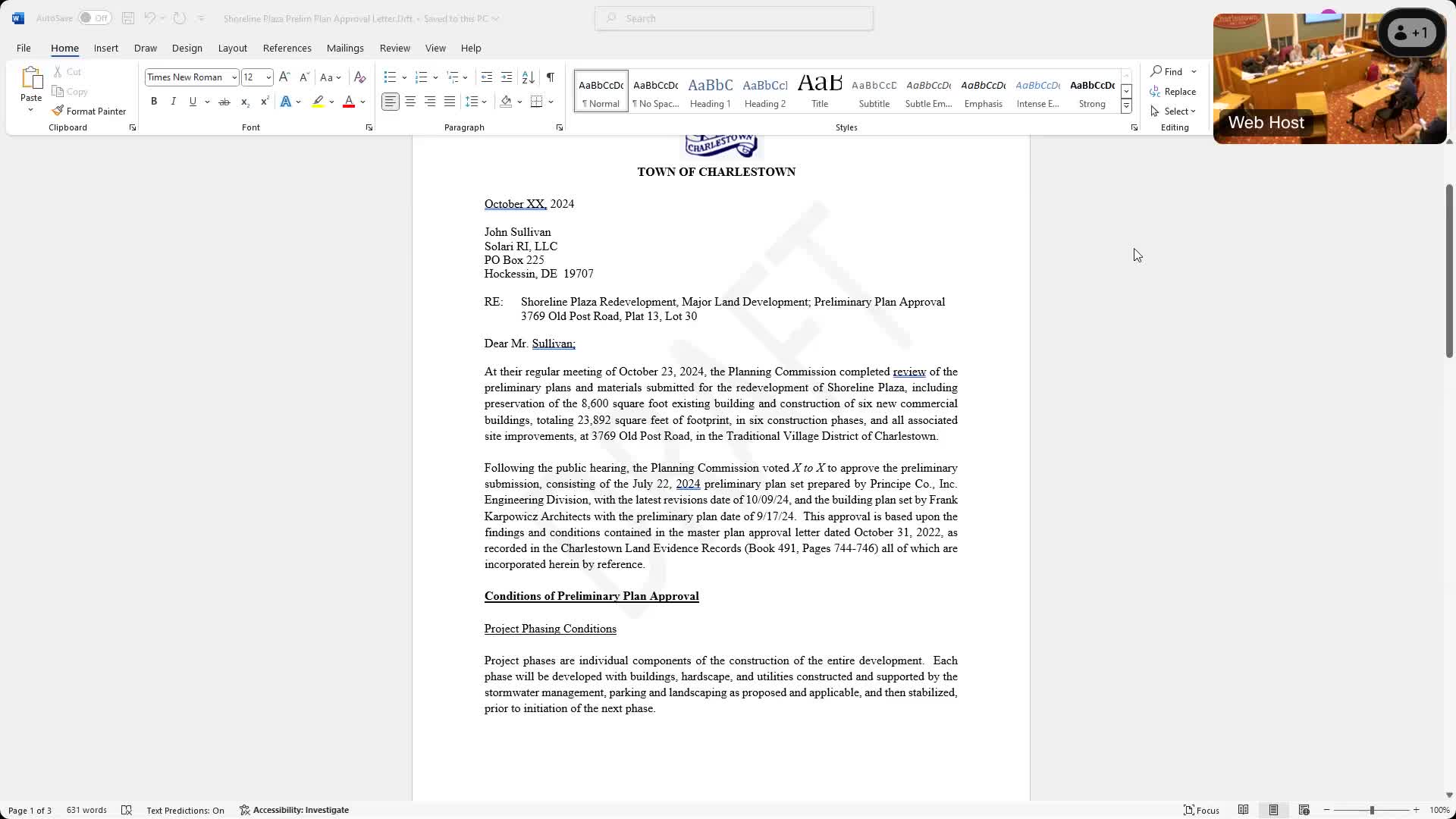The width and height of the screenshot is (1456, 819).
Task: Switch to the Insert tab
Action: [x=106, y=48]
